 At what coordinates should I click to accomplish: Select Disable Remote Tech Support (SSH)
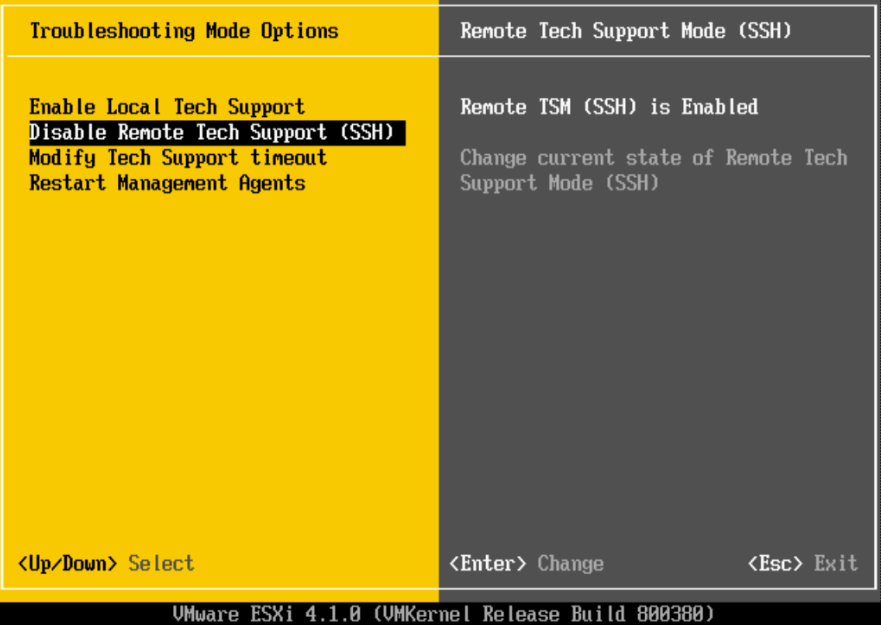click(216, 132)
